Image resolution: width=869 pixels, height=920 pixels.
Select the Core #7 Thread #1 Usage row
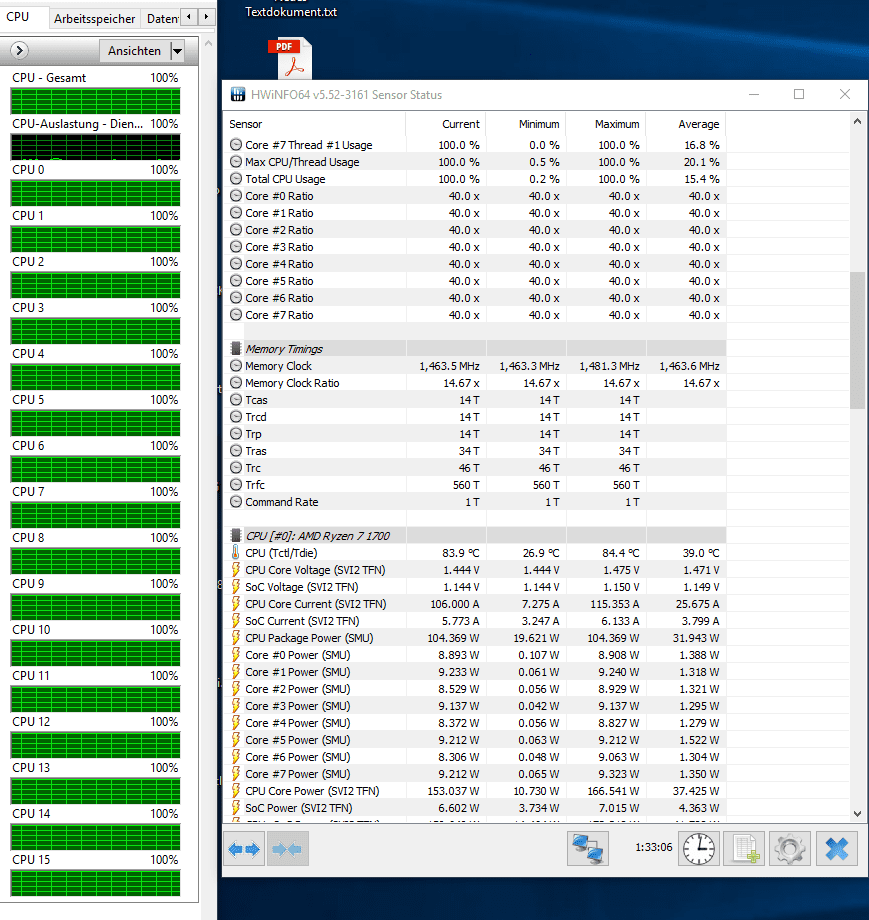point(475,144)
